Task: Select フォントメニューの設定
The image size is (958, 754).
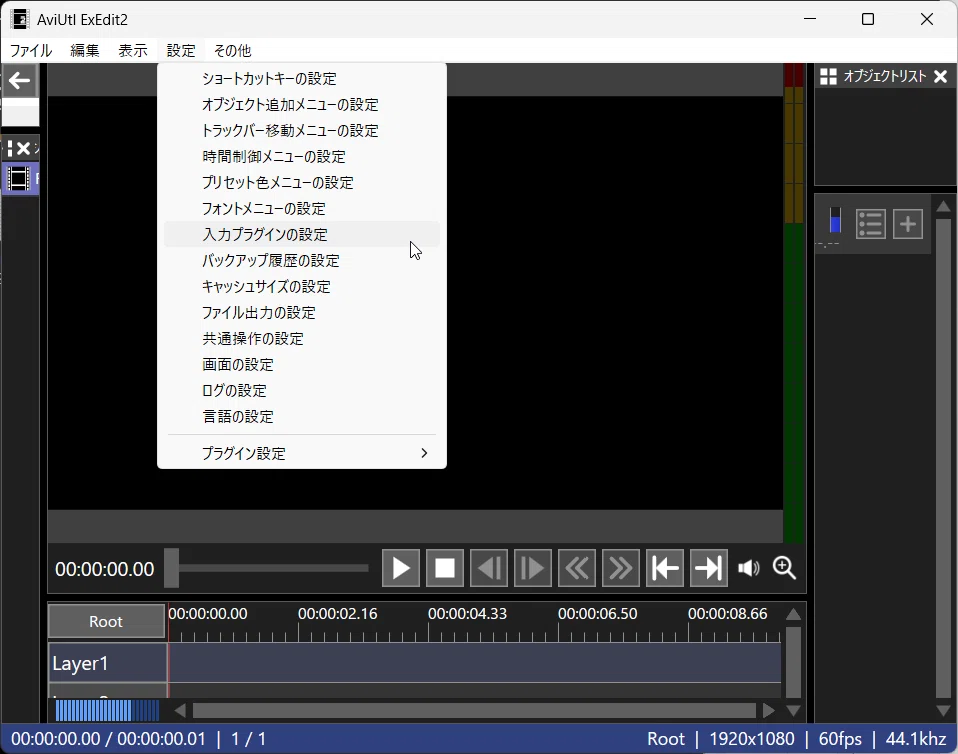Action: point(302,208)
